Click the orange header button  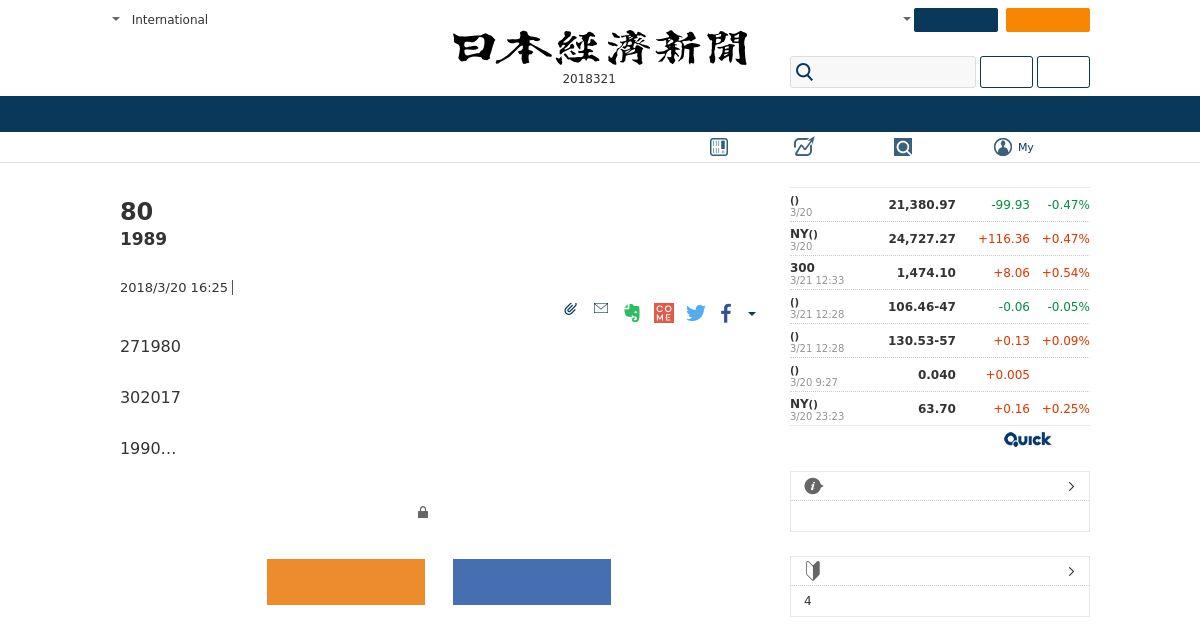coord(1048,20)
